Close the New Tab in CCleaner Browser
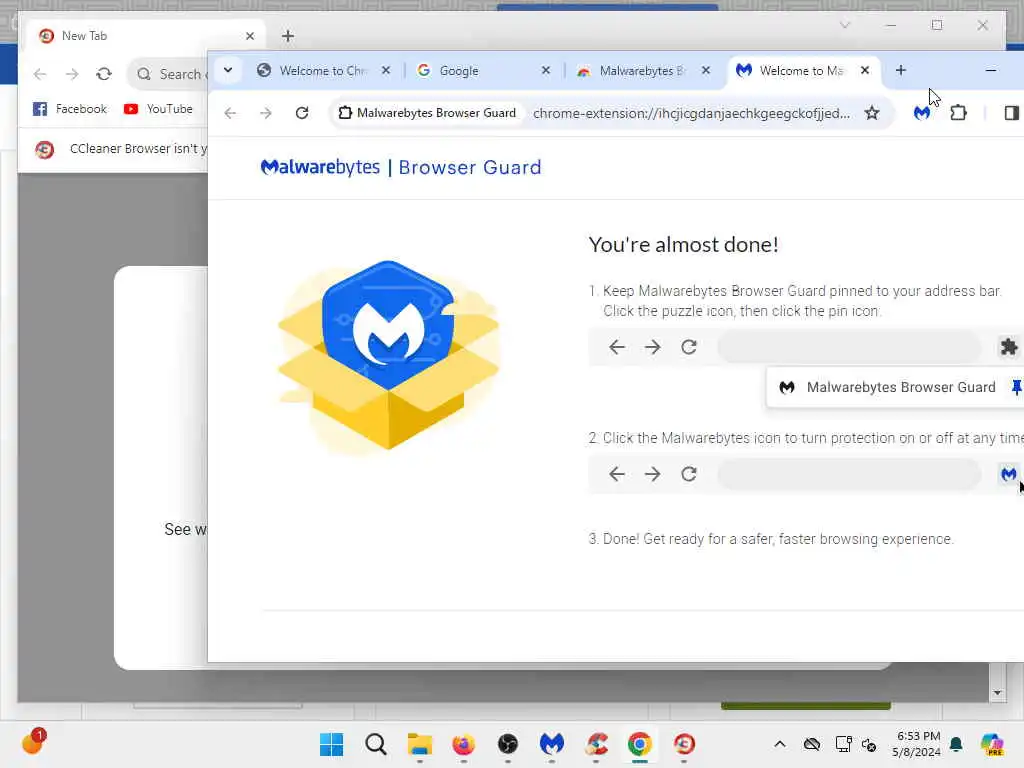1024x768 pixels. tap(249, 36)
